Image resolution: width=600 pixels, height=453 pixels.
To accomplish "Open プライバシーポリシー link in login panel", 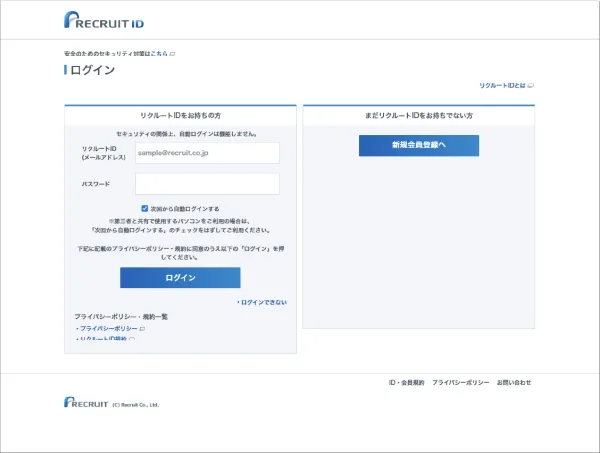I will point(108,328).
